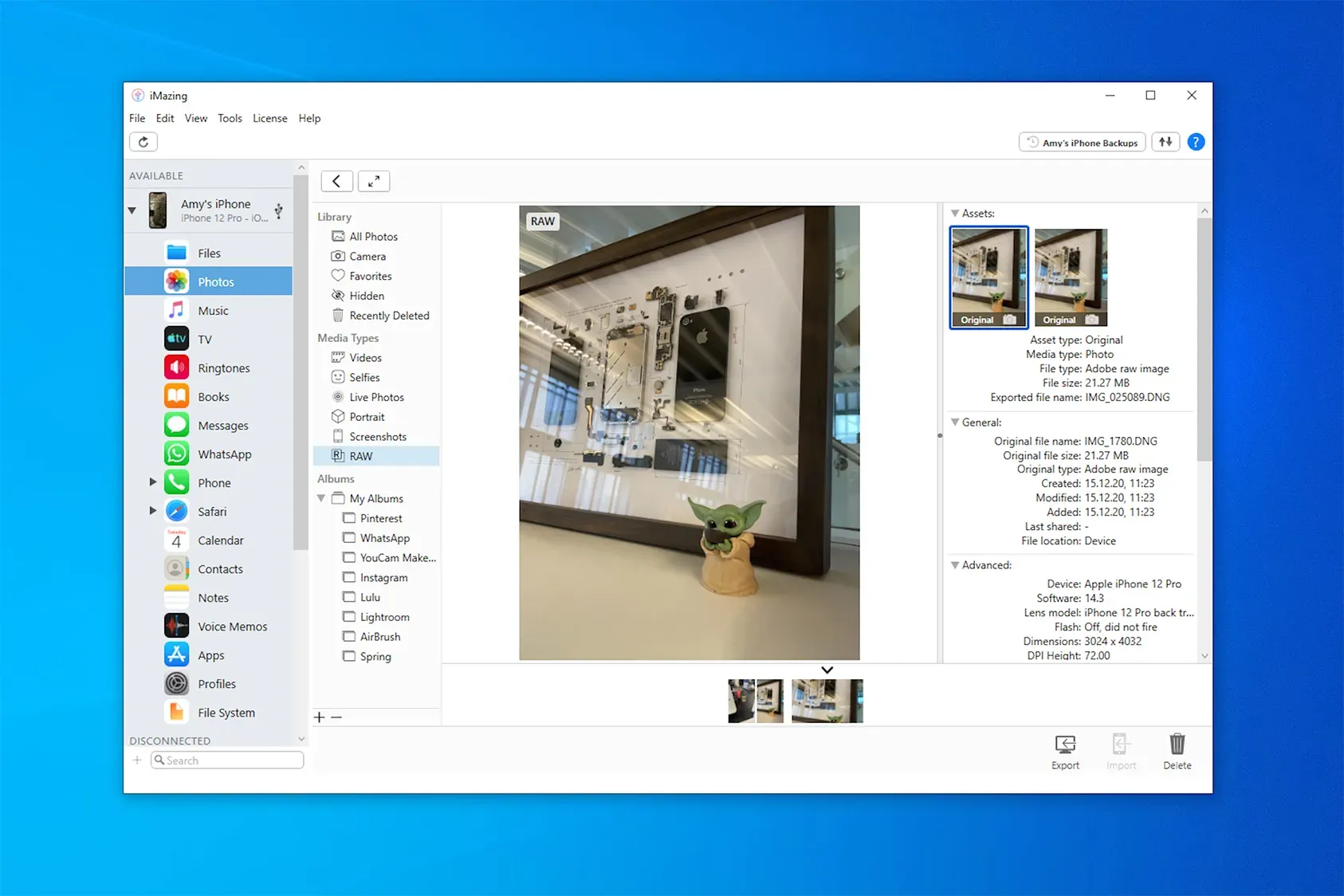This screenshot has height=896, width=1344.
Task: Collapse the Assets section
Action: point(955,214)
